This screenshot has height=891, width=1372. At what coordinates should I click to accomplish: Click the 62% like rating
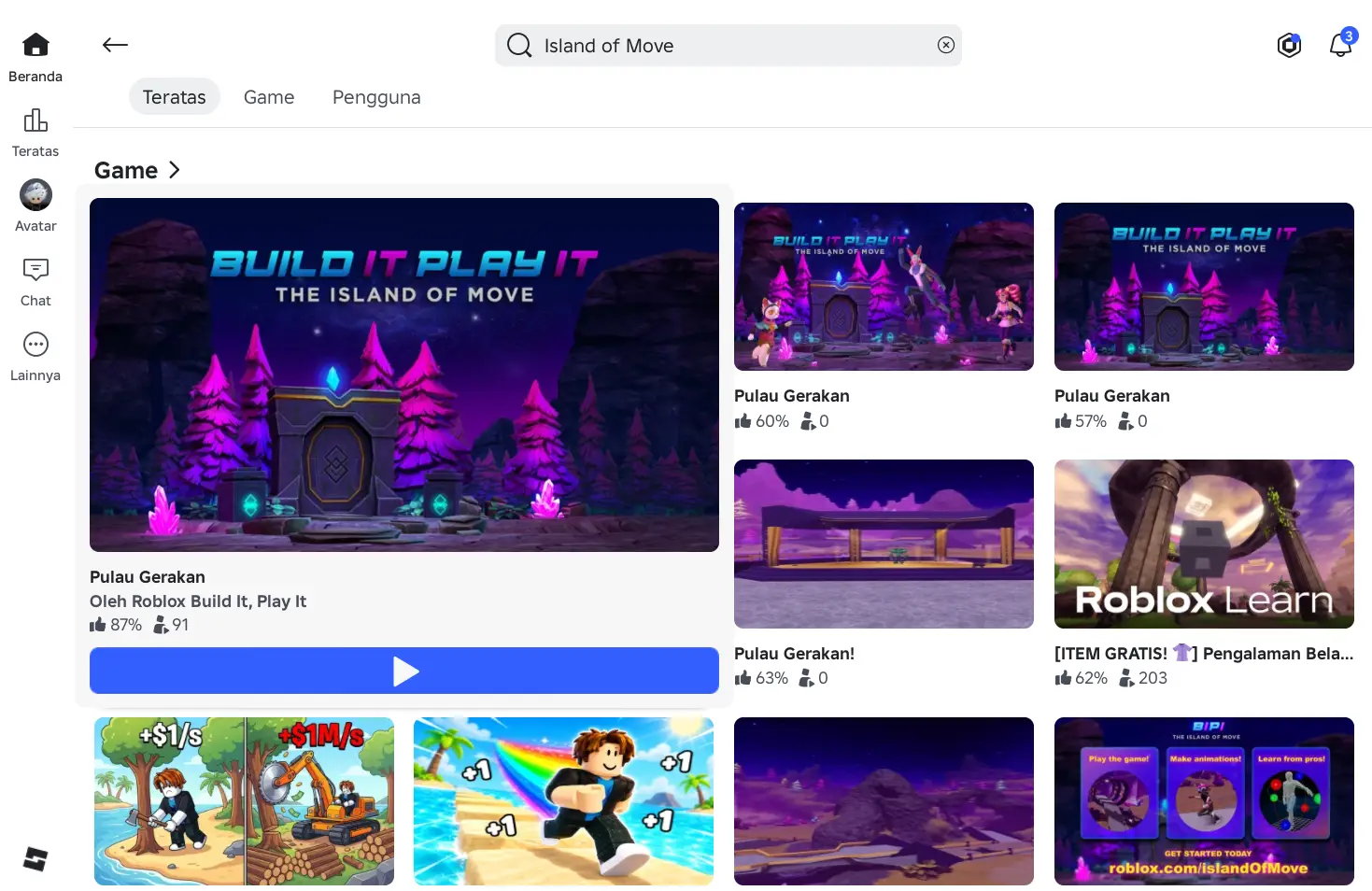tap(1082, 678)
